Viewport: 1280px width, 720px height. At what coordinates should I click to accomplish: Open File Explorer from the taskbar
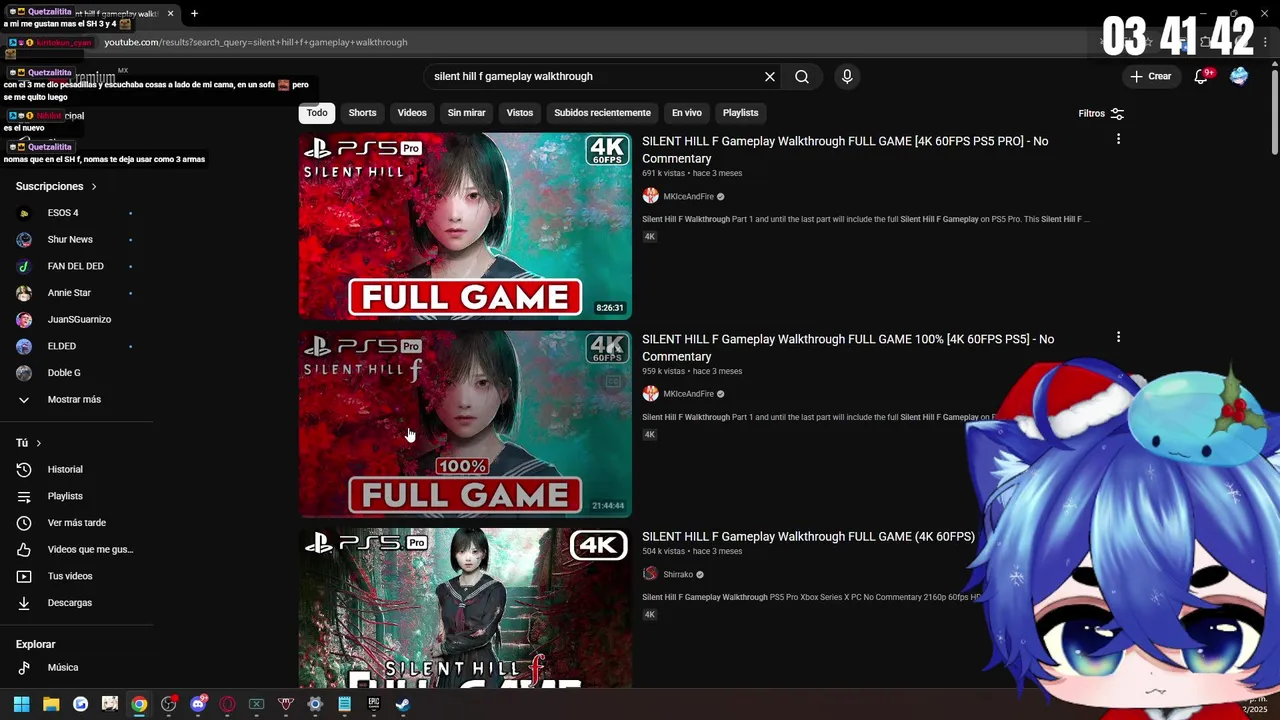[x=51, y=704]
